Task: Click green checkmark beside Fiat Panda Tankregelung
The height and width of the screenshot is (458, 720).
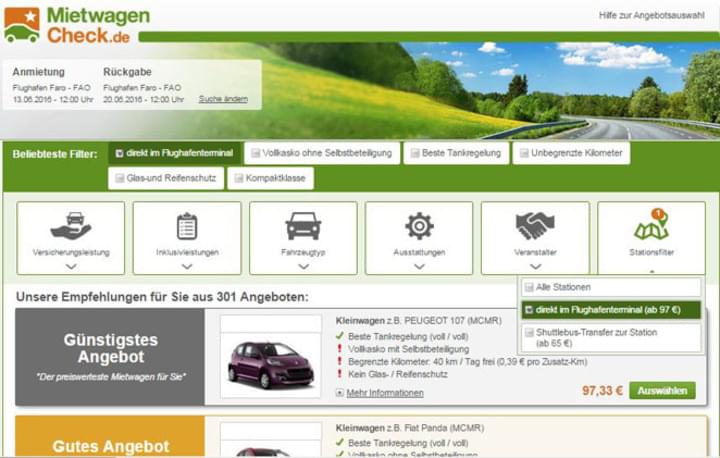Action: click(340, 442)
